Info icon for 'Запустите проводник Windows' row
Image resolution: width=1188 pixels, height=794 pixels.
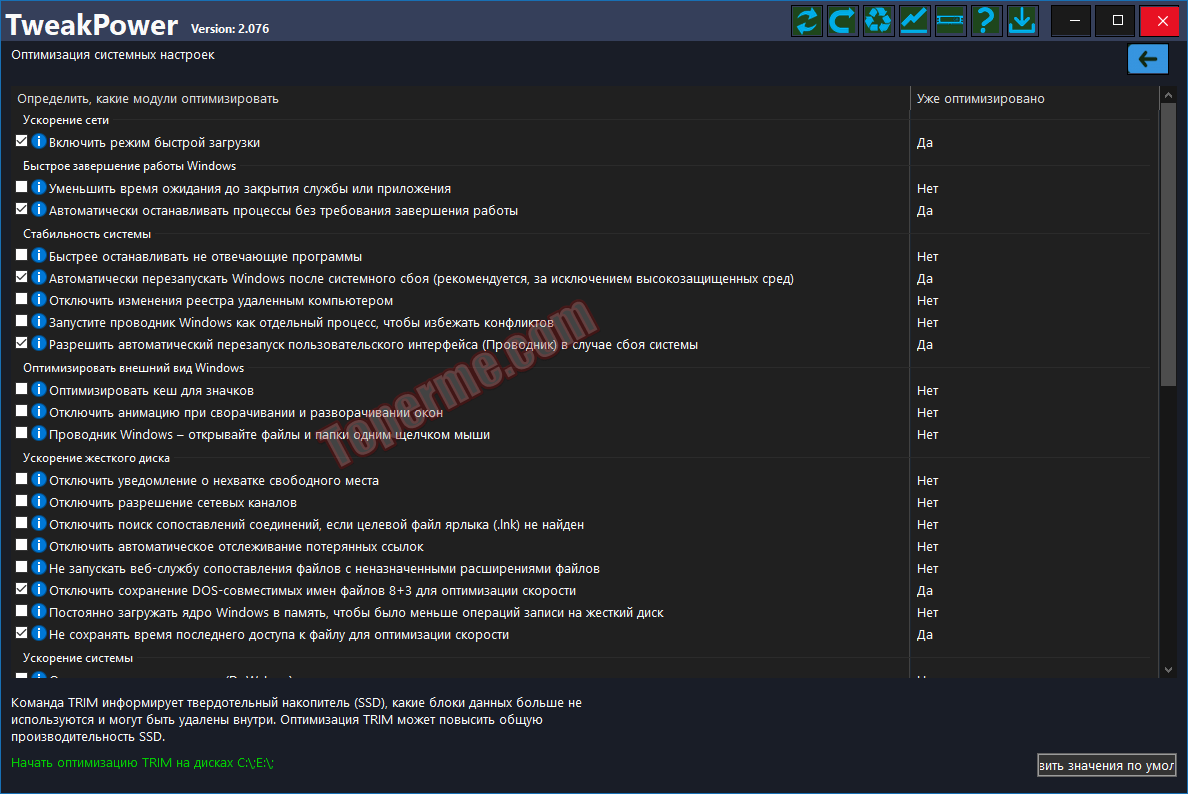click(39, 322)
